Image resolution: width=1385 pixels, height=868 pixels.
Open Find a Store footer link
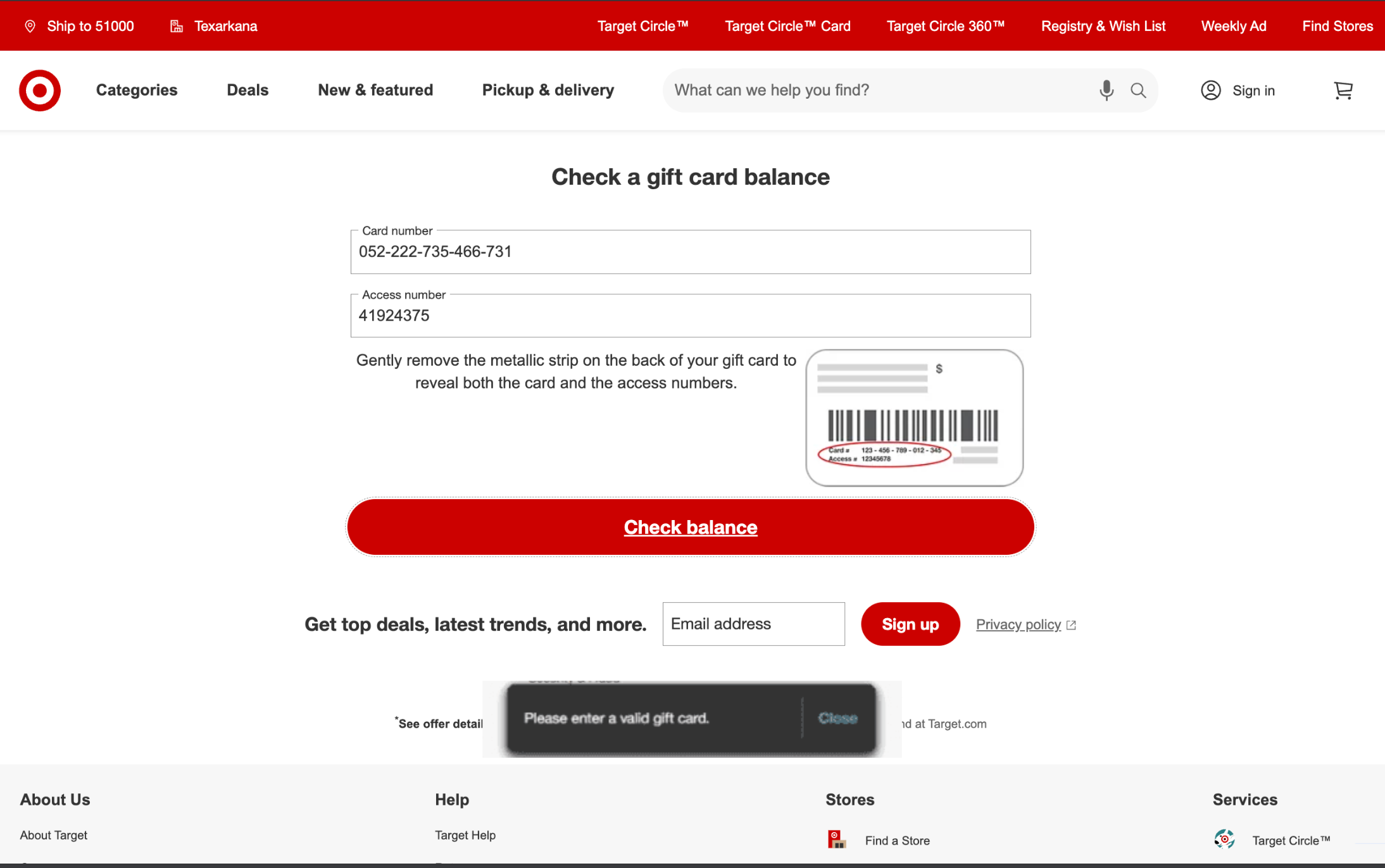898,840
